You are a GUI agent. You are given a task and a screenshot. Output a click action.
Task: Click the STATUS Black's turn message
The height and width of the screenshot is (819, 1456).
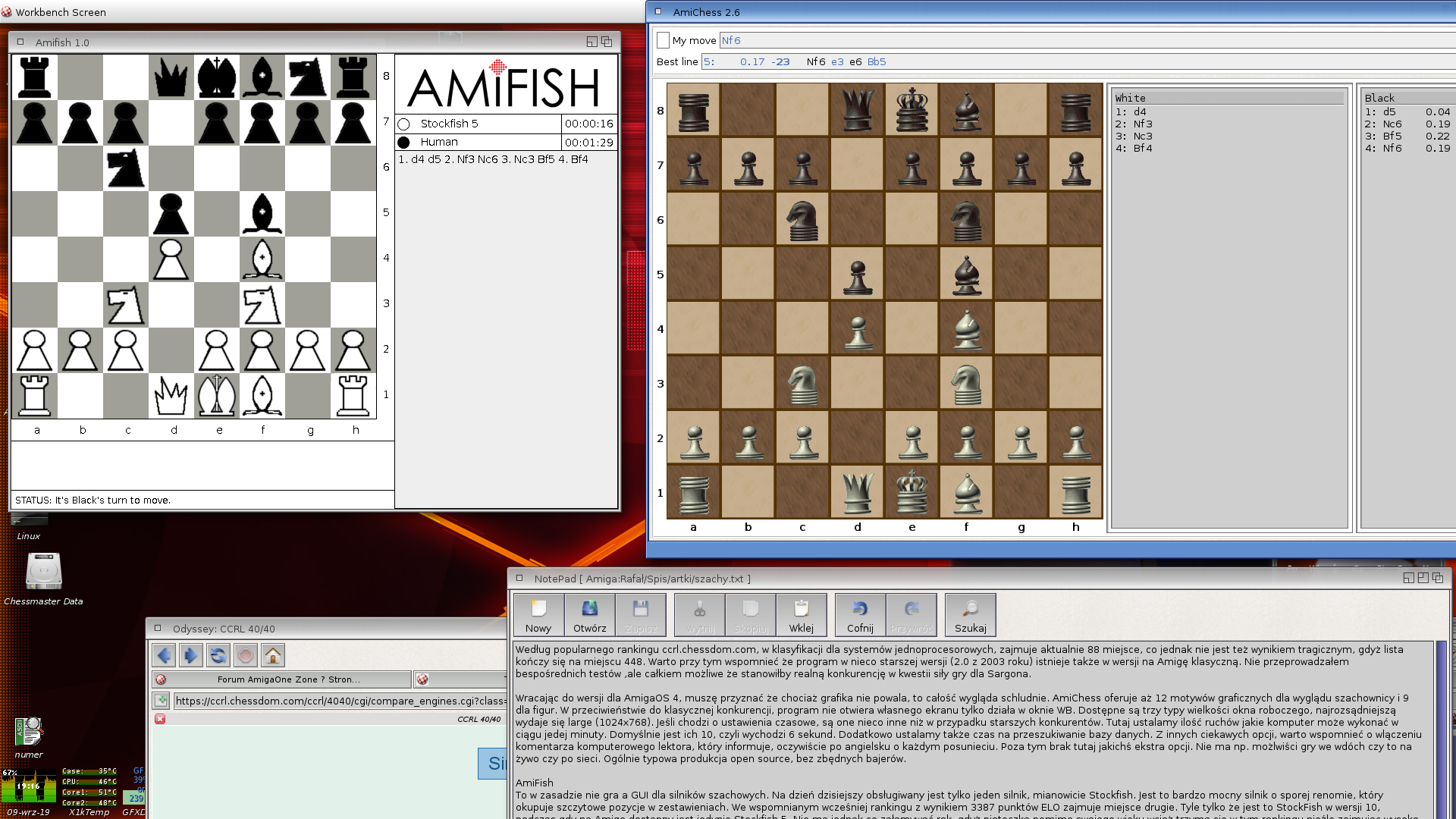(x=93, y=500)
